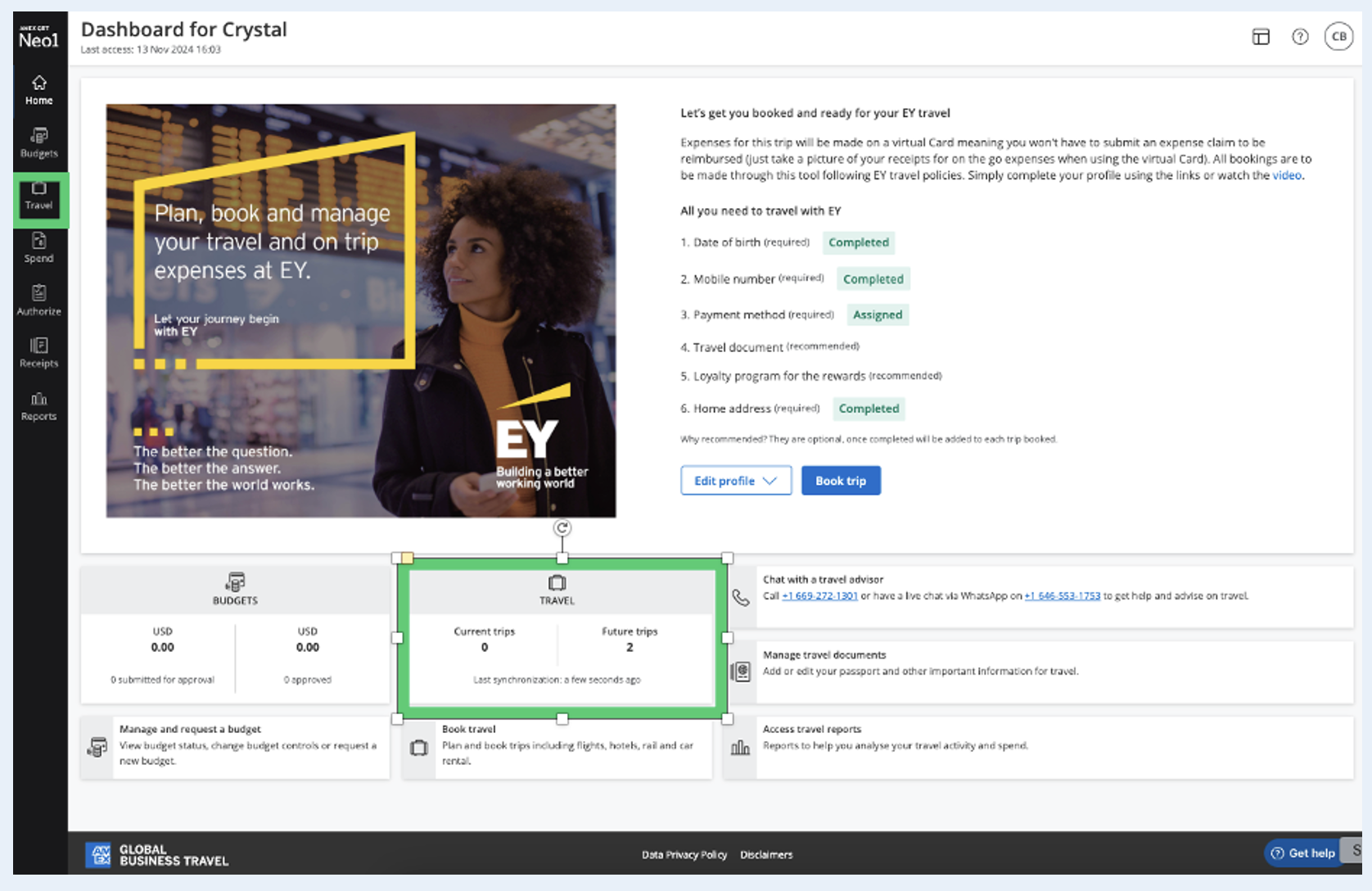Click 0 approved budget text
This screenshot has width=1372, height=891.
click(x=308, y=680)
